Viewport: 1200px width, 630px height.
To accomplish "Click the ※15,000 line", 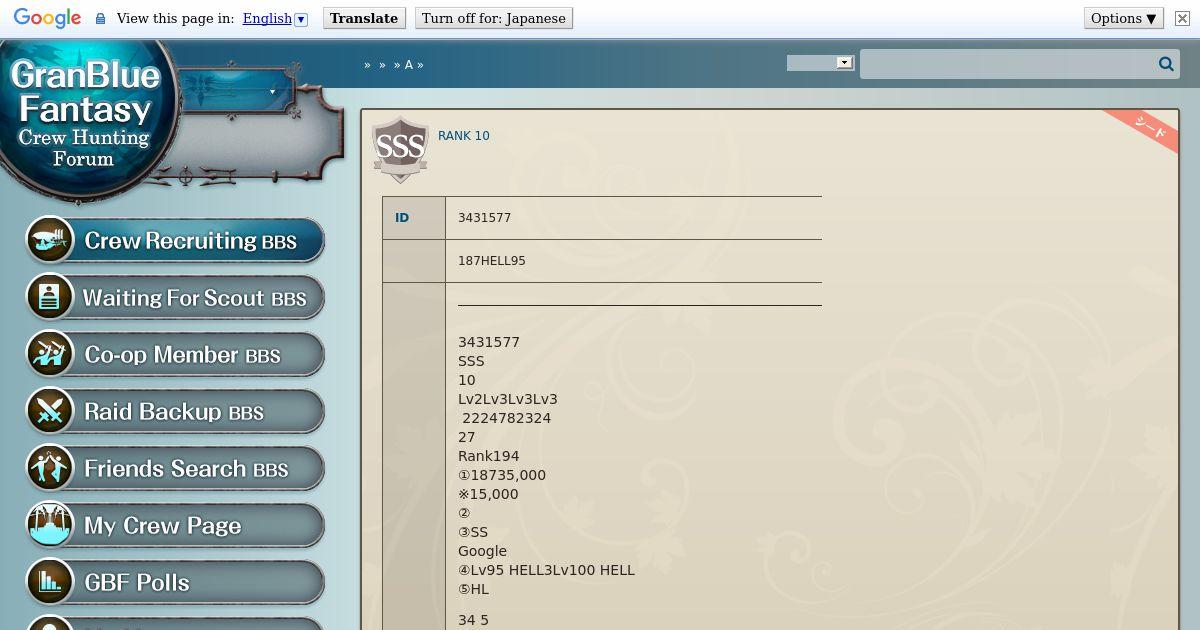I will [x=488, y=494].
